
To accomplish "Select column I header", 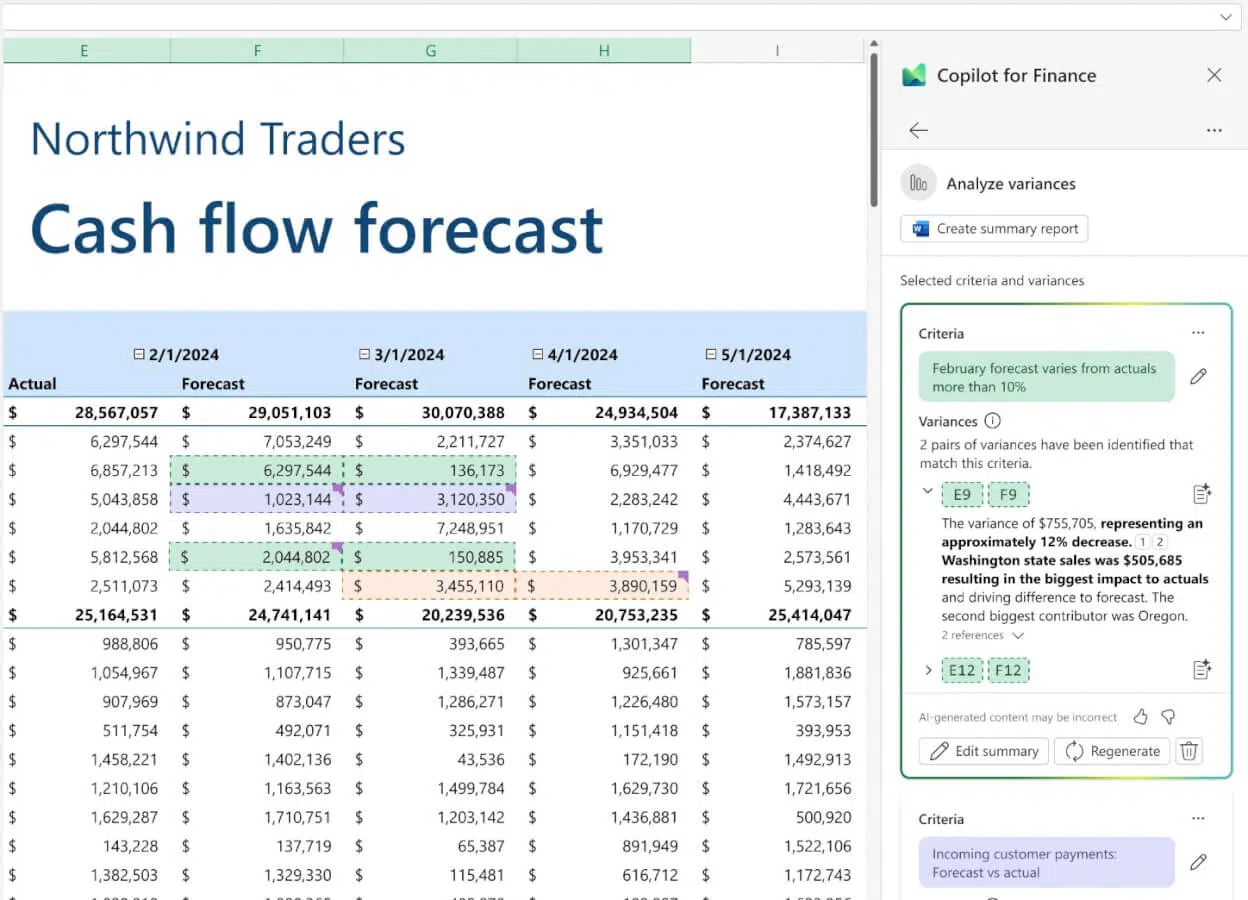I will pos(777,50).
